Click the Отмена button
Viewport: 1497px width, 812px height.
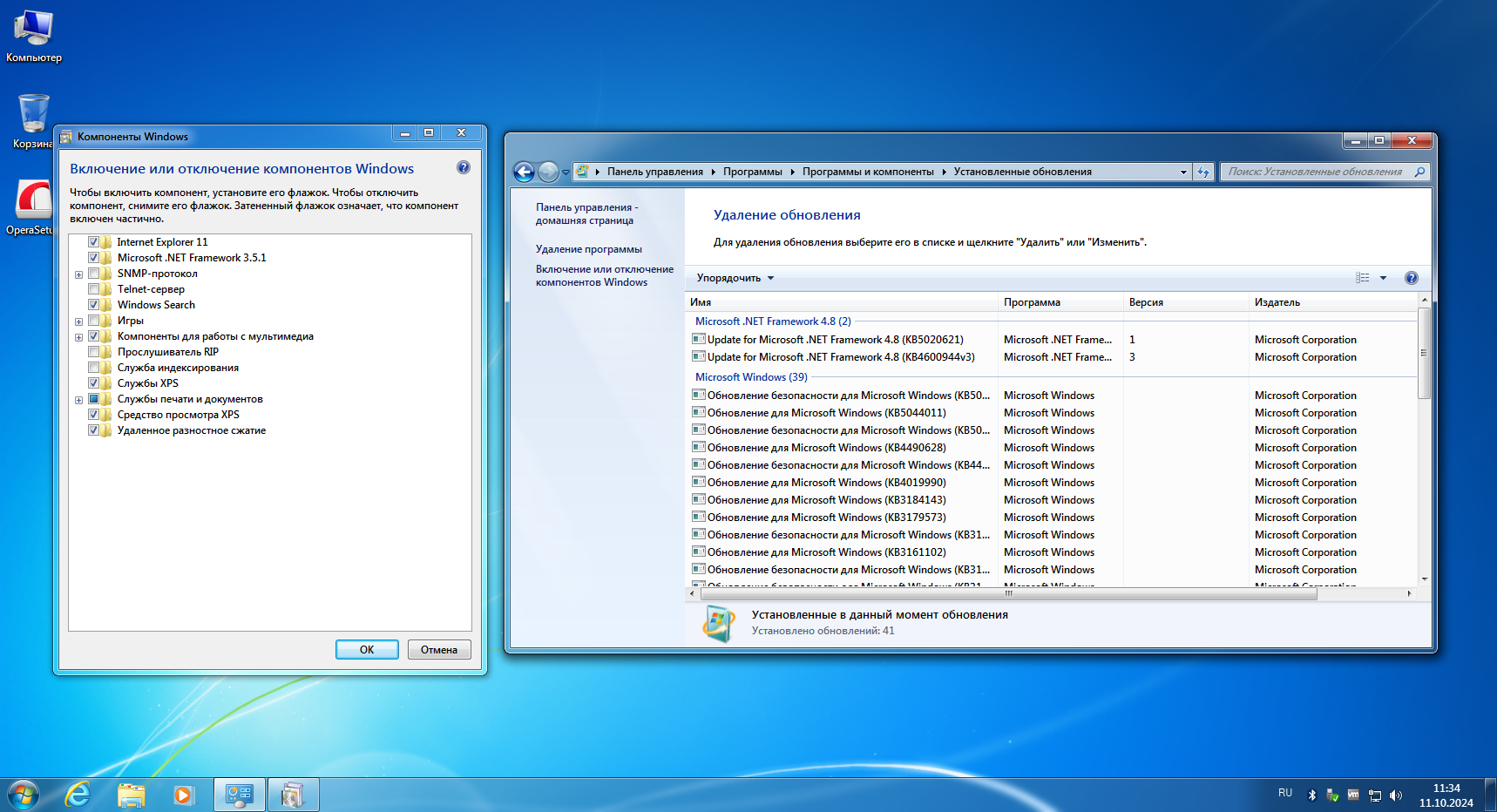pos(439,650)
